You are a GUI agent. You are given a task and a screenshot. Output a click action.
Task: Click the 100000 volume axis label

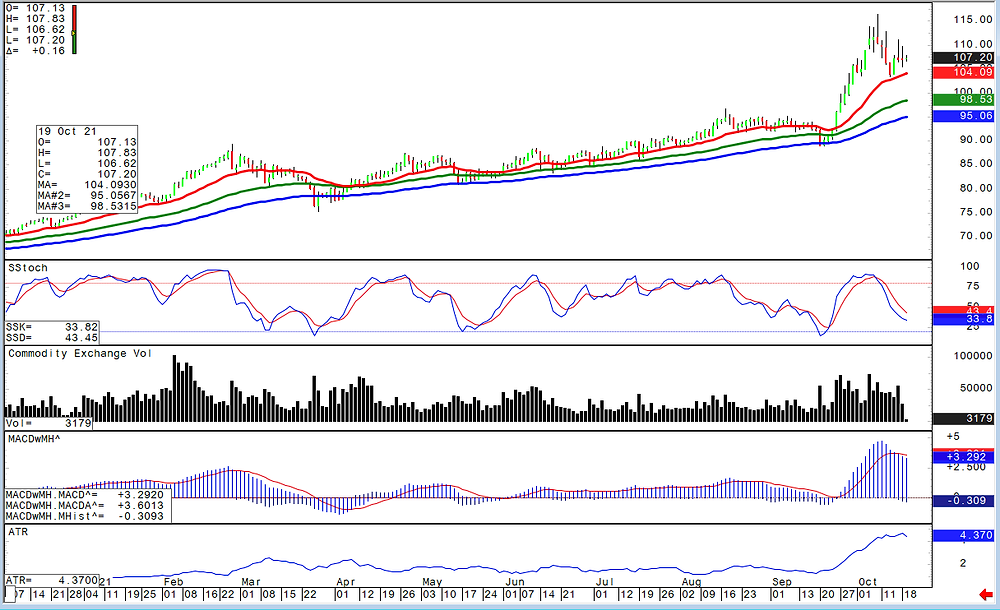coord(973,356)
